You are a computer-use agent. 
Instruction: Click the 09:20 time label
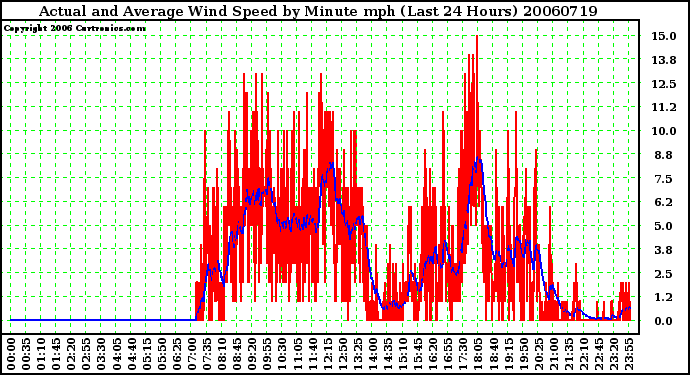click(x=252, y=354)
